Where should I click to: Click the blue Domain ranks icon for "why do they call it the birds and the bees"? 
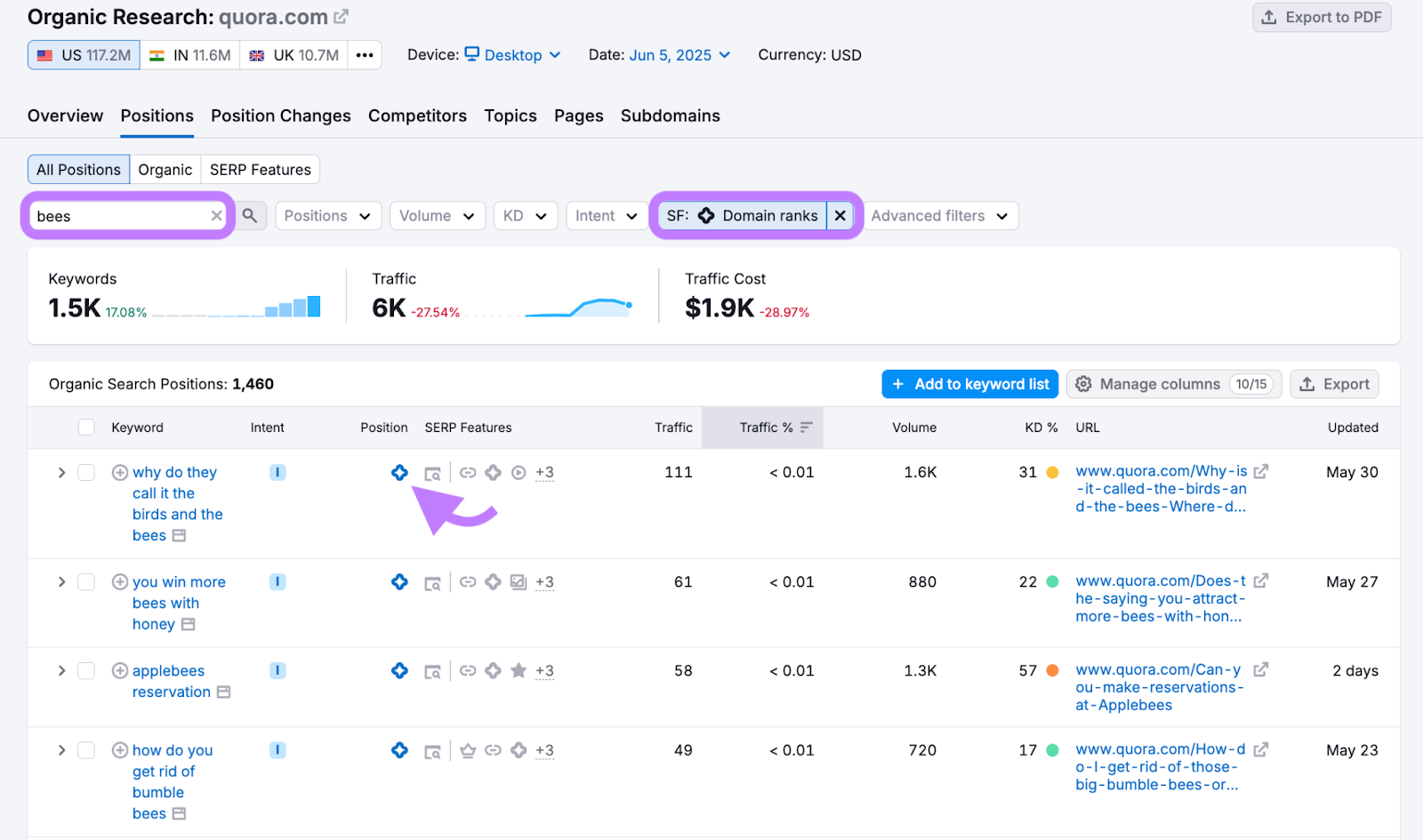399,472
